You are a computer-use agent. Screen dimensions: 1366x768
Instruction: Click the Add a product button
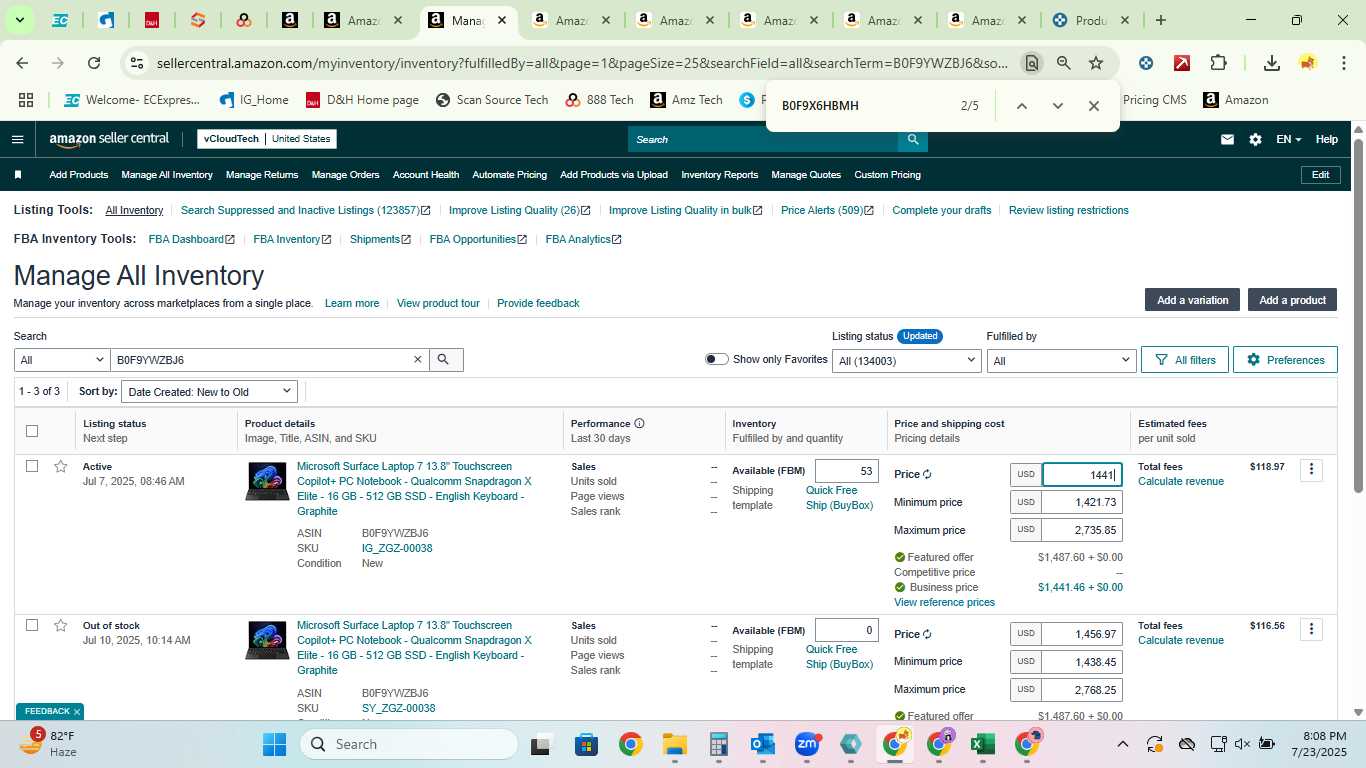[x=1292, y=300]
